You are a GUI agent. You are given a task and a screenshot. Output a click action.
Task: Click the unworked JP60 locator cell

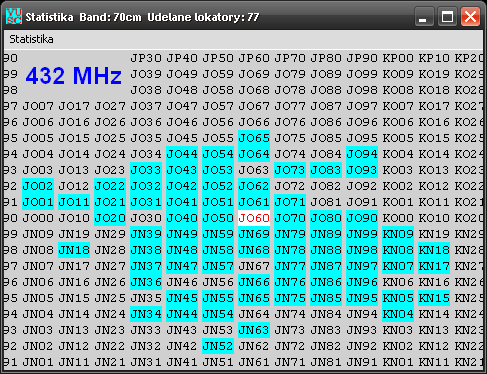pyautogui.click(x=254, y=58)
